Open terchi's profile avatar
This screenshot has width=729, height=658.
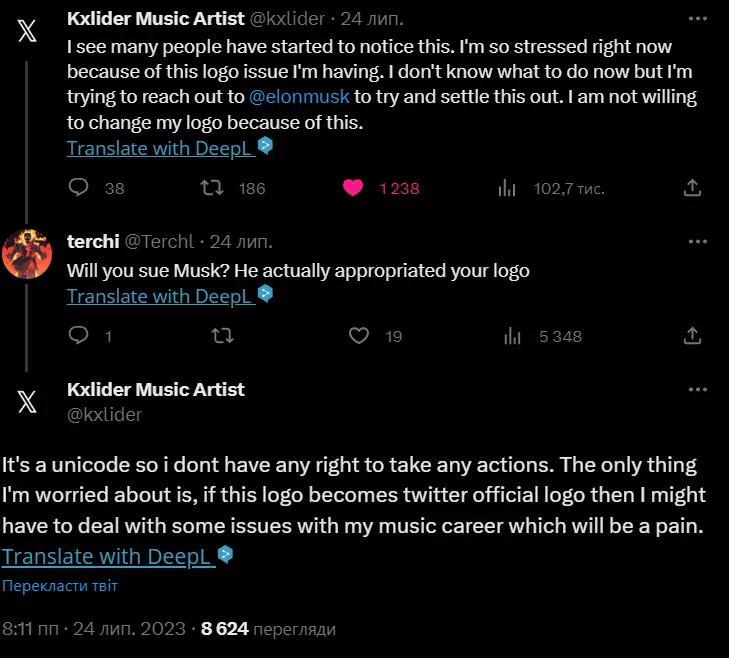[x=27, y=254]
